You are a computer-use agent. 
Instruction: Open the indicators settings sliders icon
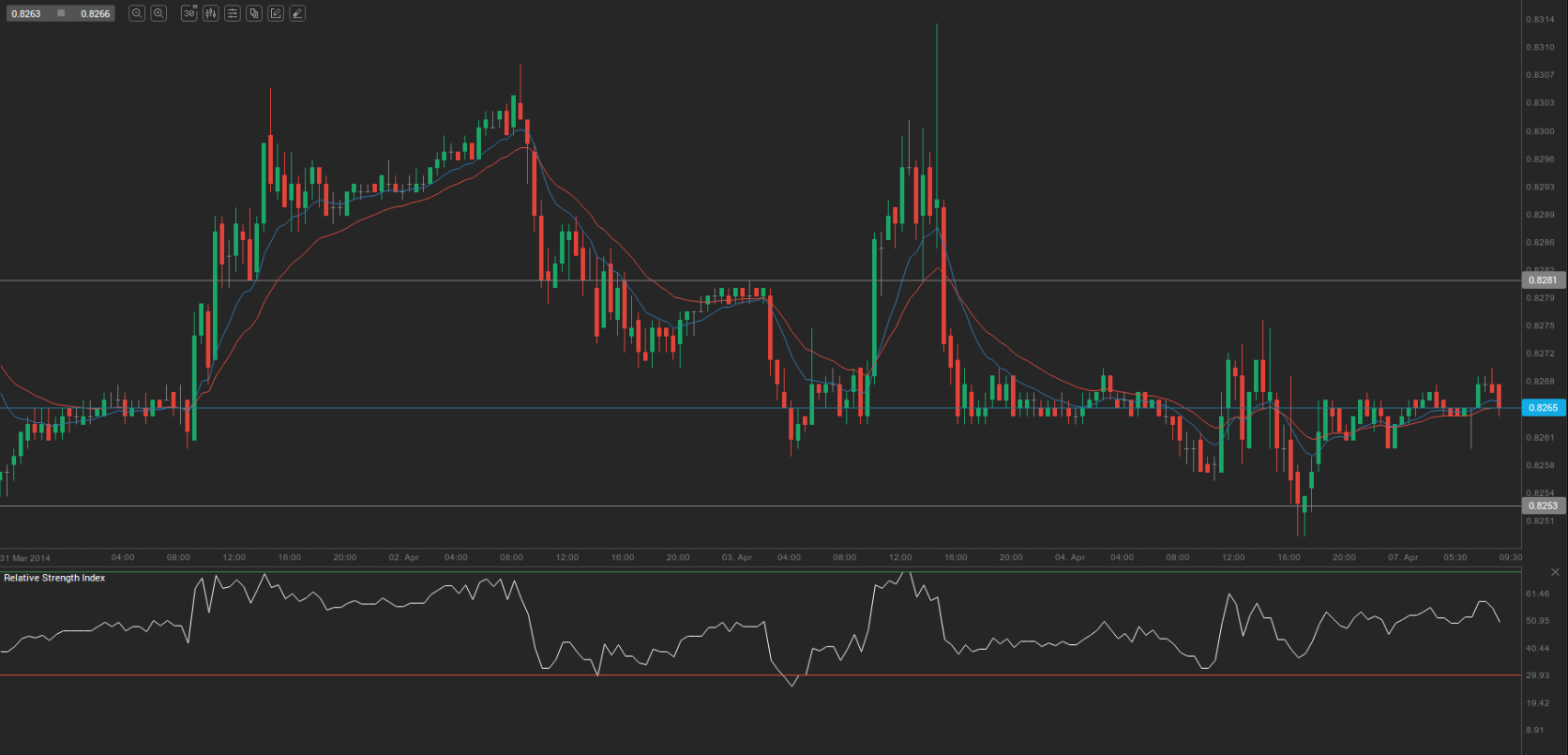[233, 13]
